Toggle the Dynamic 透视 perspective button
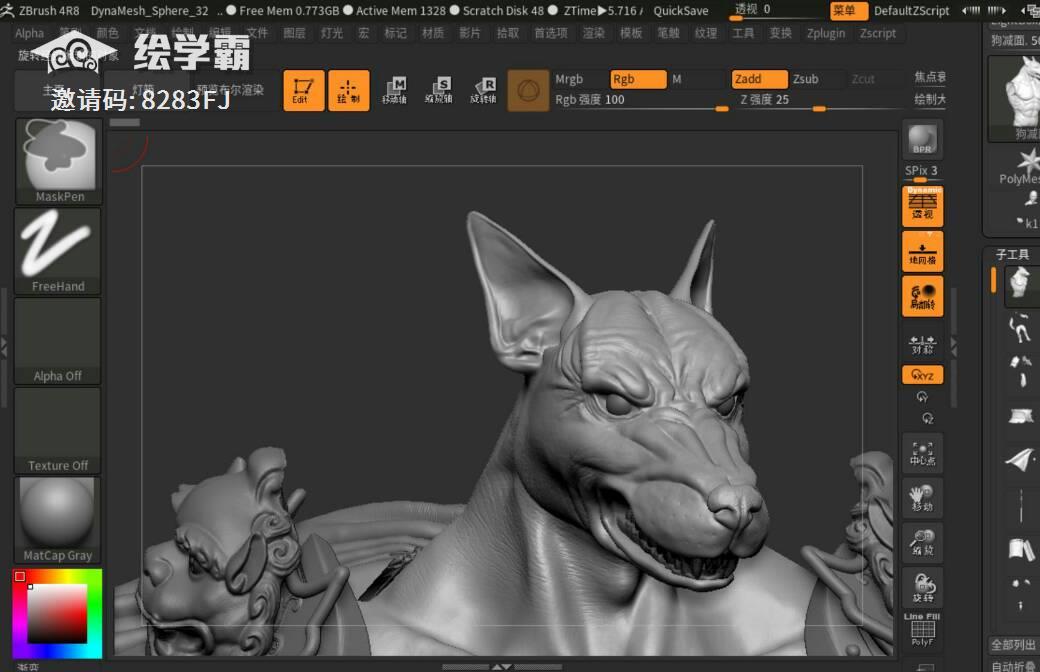Screen dimensions: 1040x672 922,206
